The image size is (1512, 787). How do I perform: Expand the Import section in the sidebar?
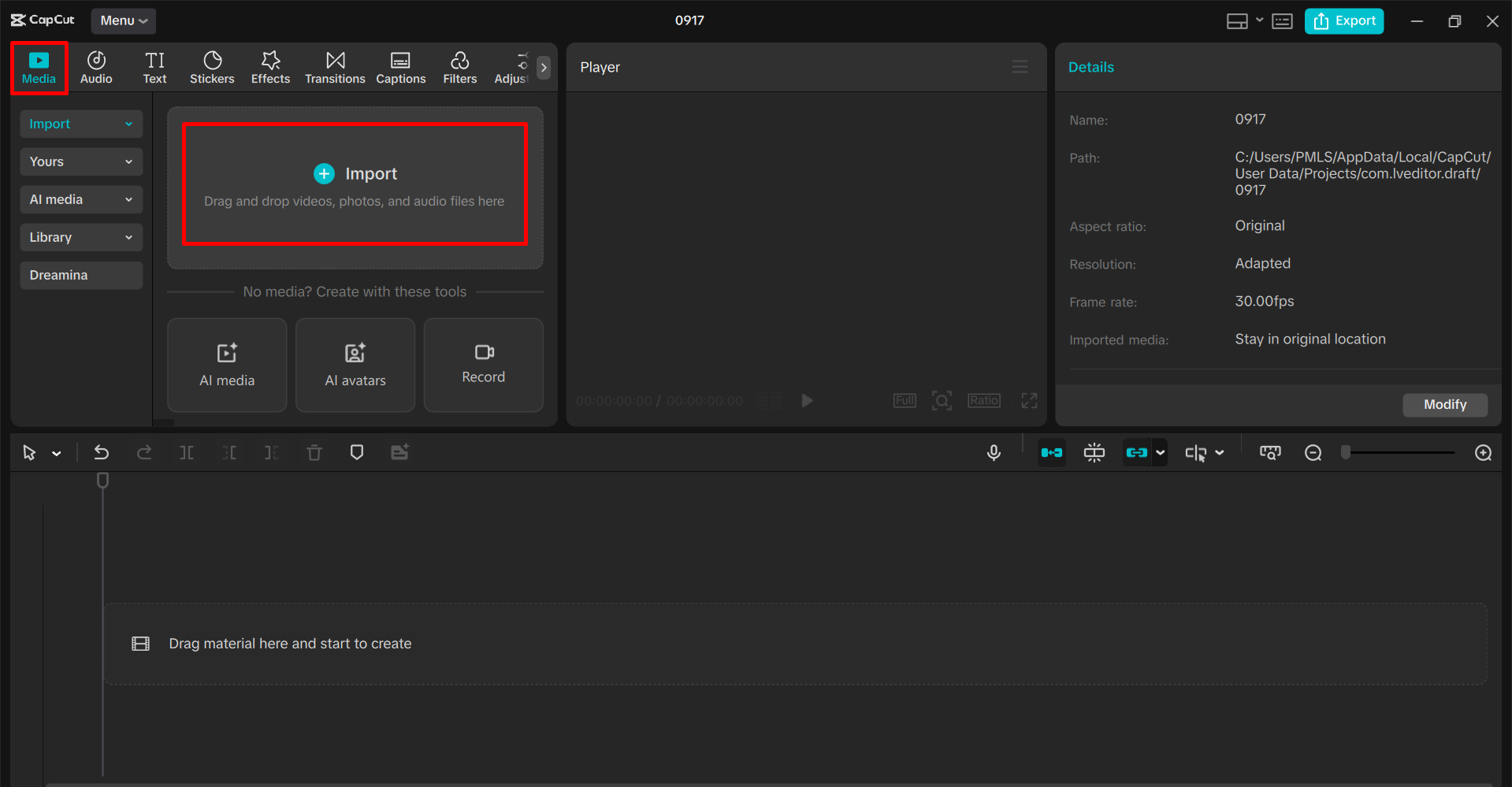80,124
